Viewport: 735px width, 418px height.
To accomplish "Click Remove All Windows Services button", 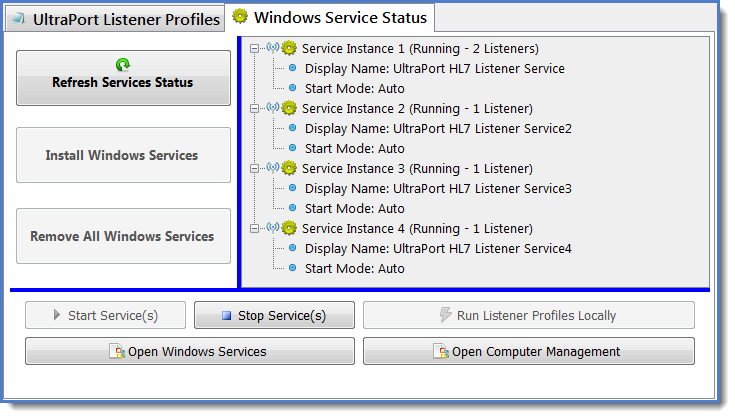I will pos(123,236).
